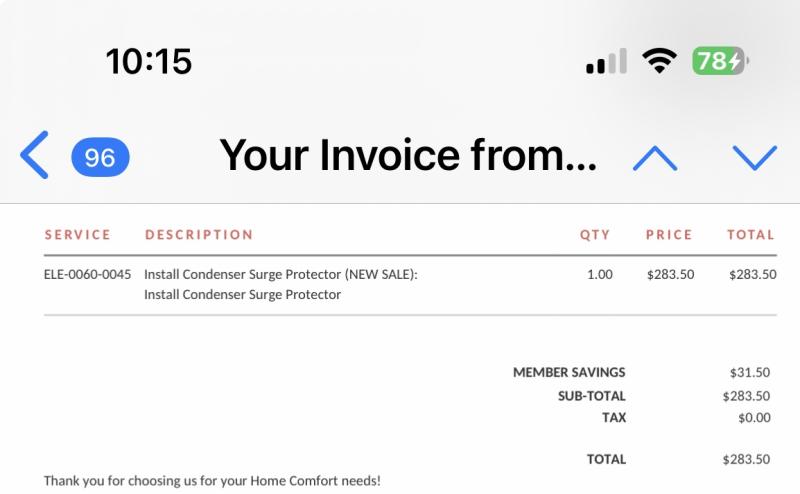
Task: Select the DESCRIPTION column header
Action: pyautogui.click(x=199, y=235)
